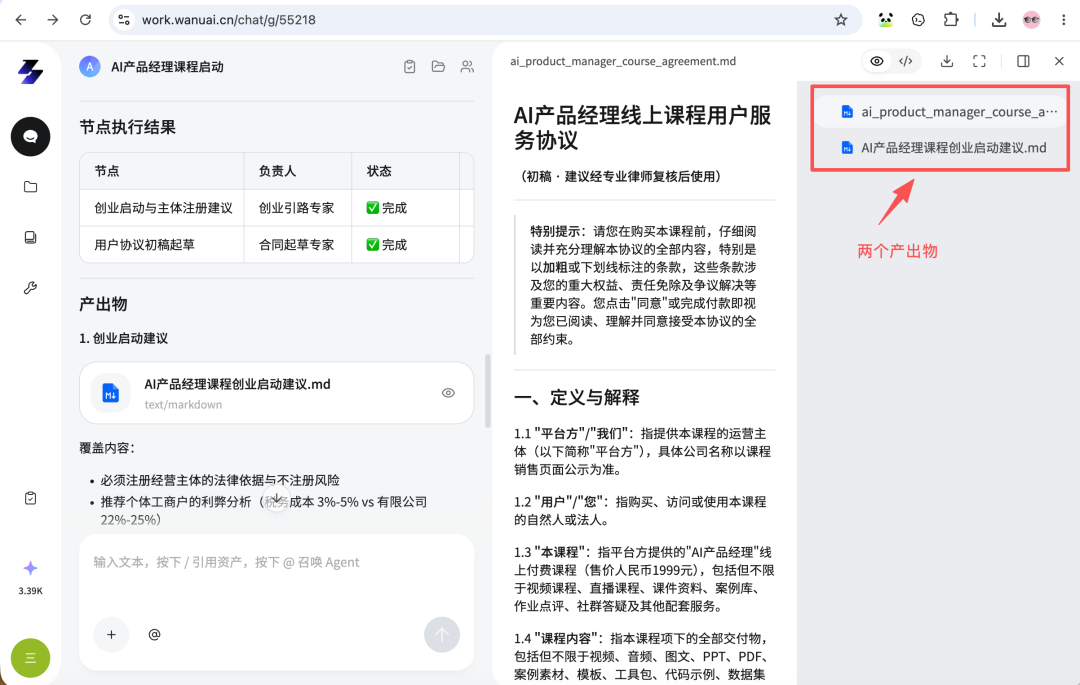Click the preview file name ai_product_manager_course_agreement.md
The height and width of the screenshot is (685, 1080).
tap(623, 61)
